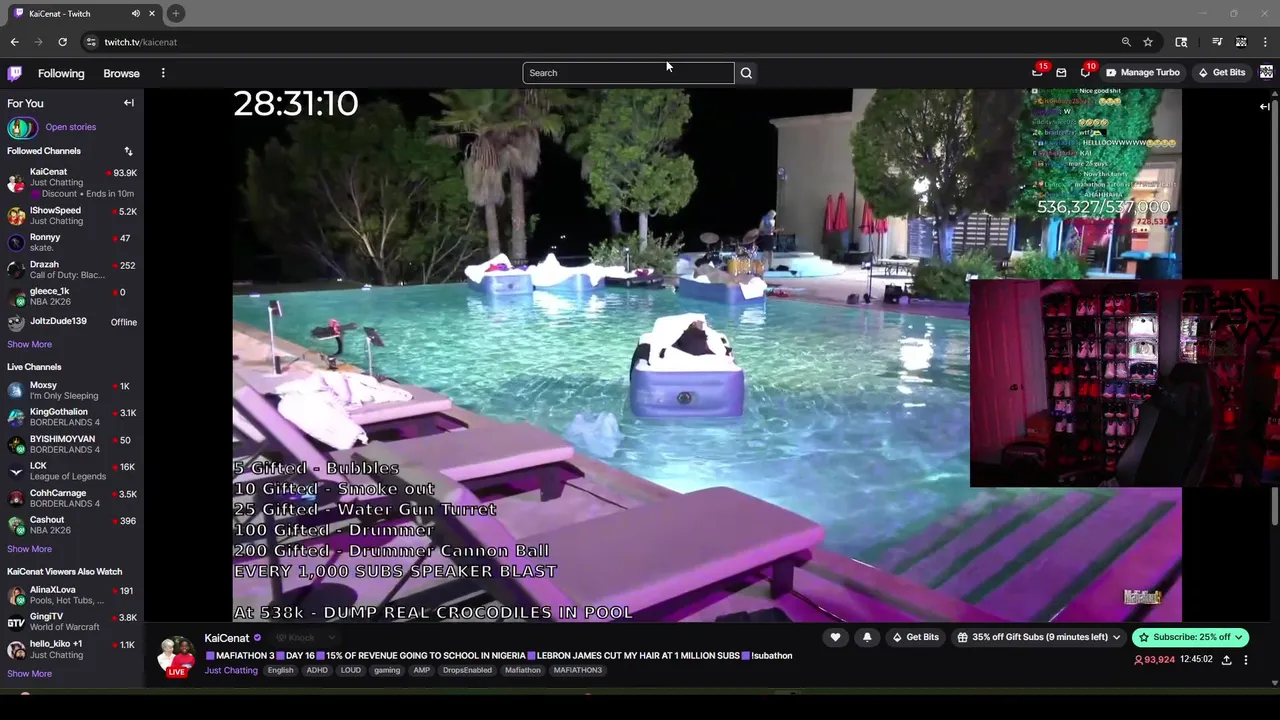Toggle channel notifications bell
The width and height of the screenshot is (1280, 720).
867,637
